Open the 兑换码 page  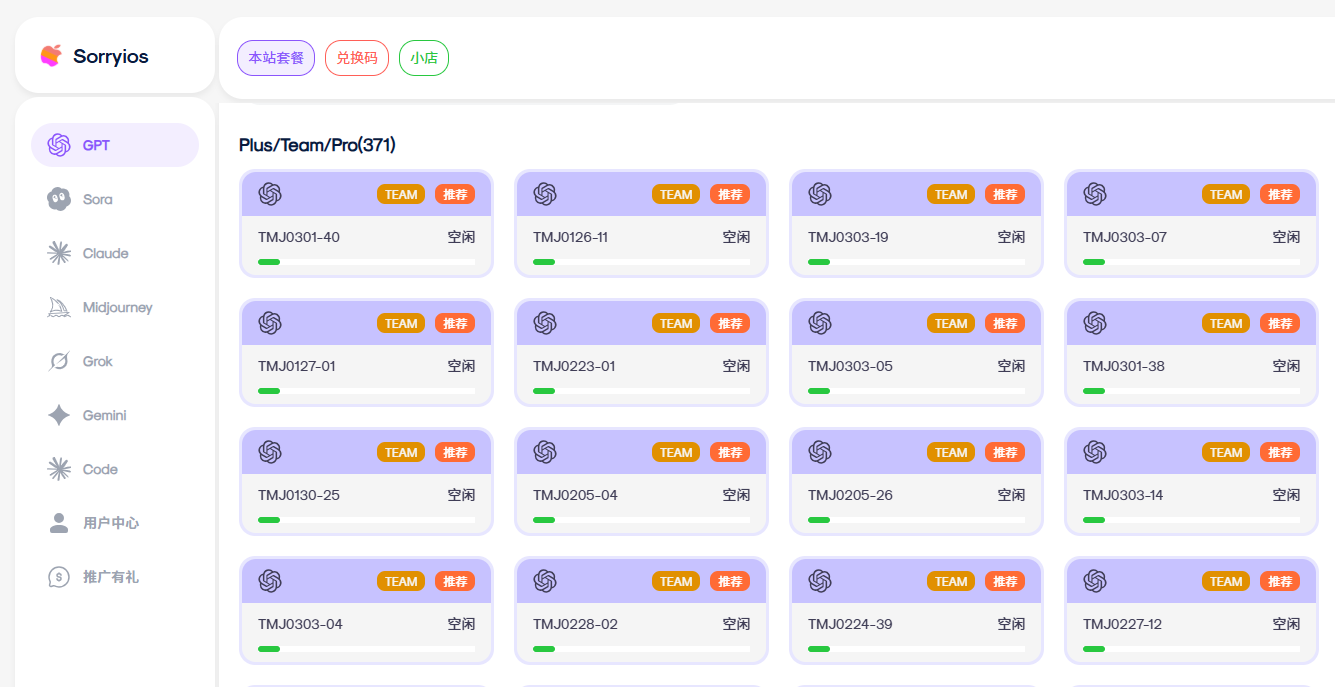point(356,58)
